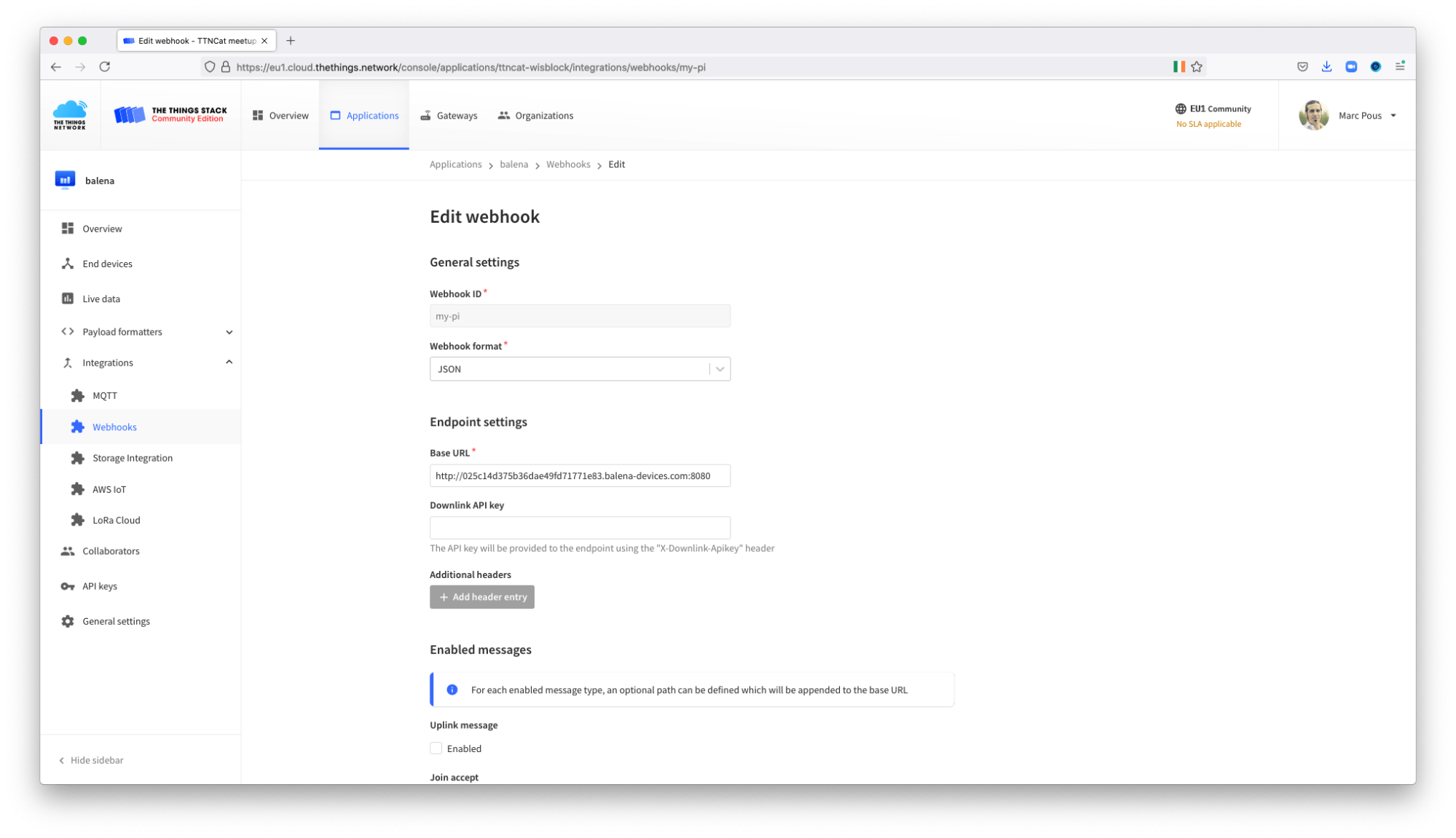
Task: Click Hide sidebar at bottom left
Action: pyautogui.click(x=91, y=760)
